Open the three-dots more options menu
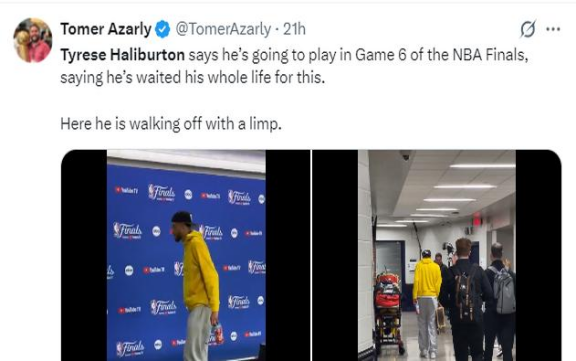 tap(553, 29)
